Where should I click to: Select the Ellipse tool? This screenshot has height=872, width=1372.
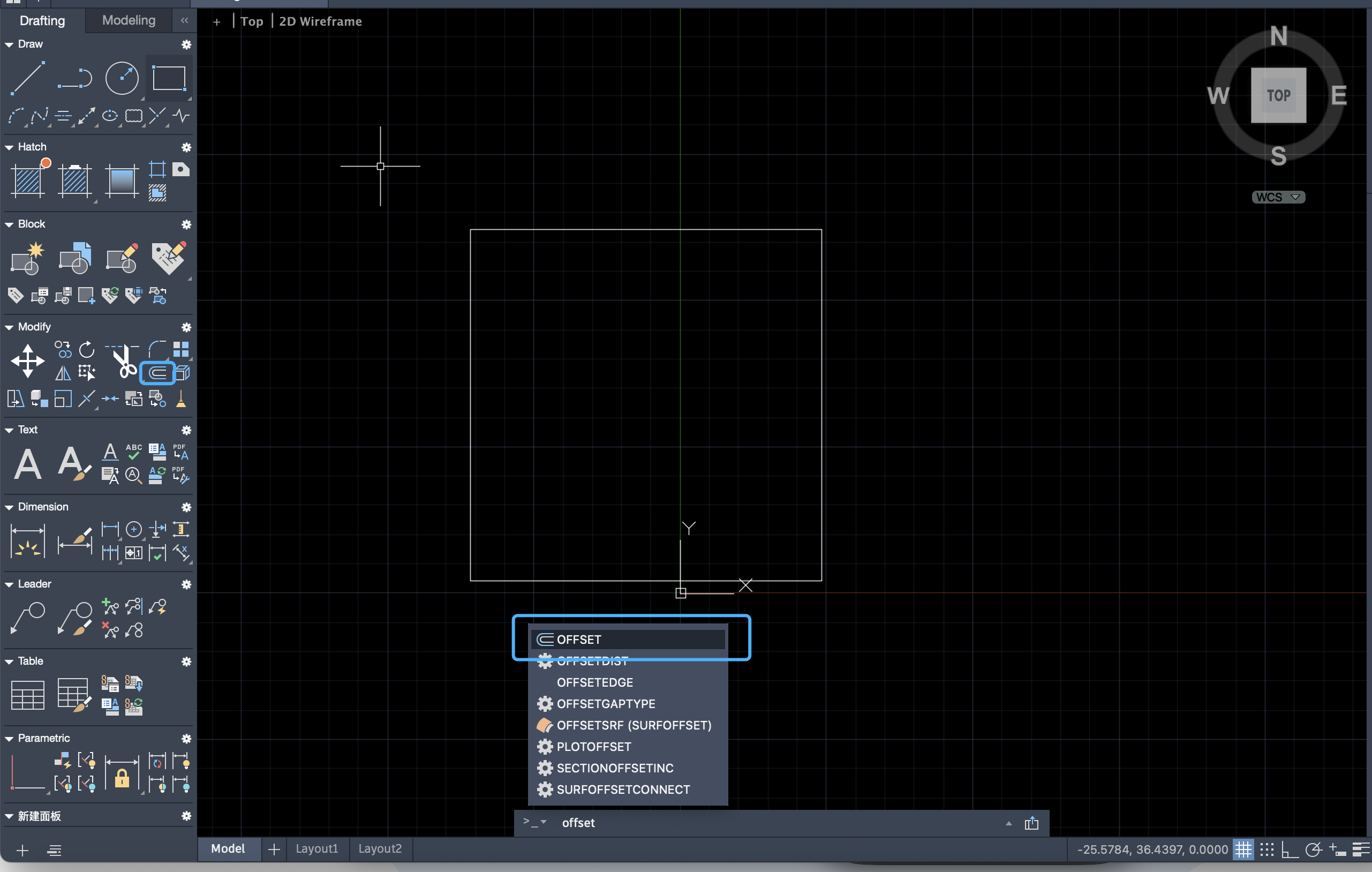click(x=110, y=116)
